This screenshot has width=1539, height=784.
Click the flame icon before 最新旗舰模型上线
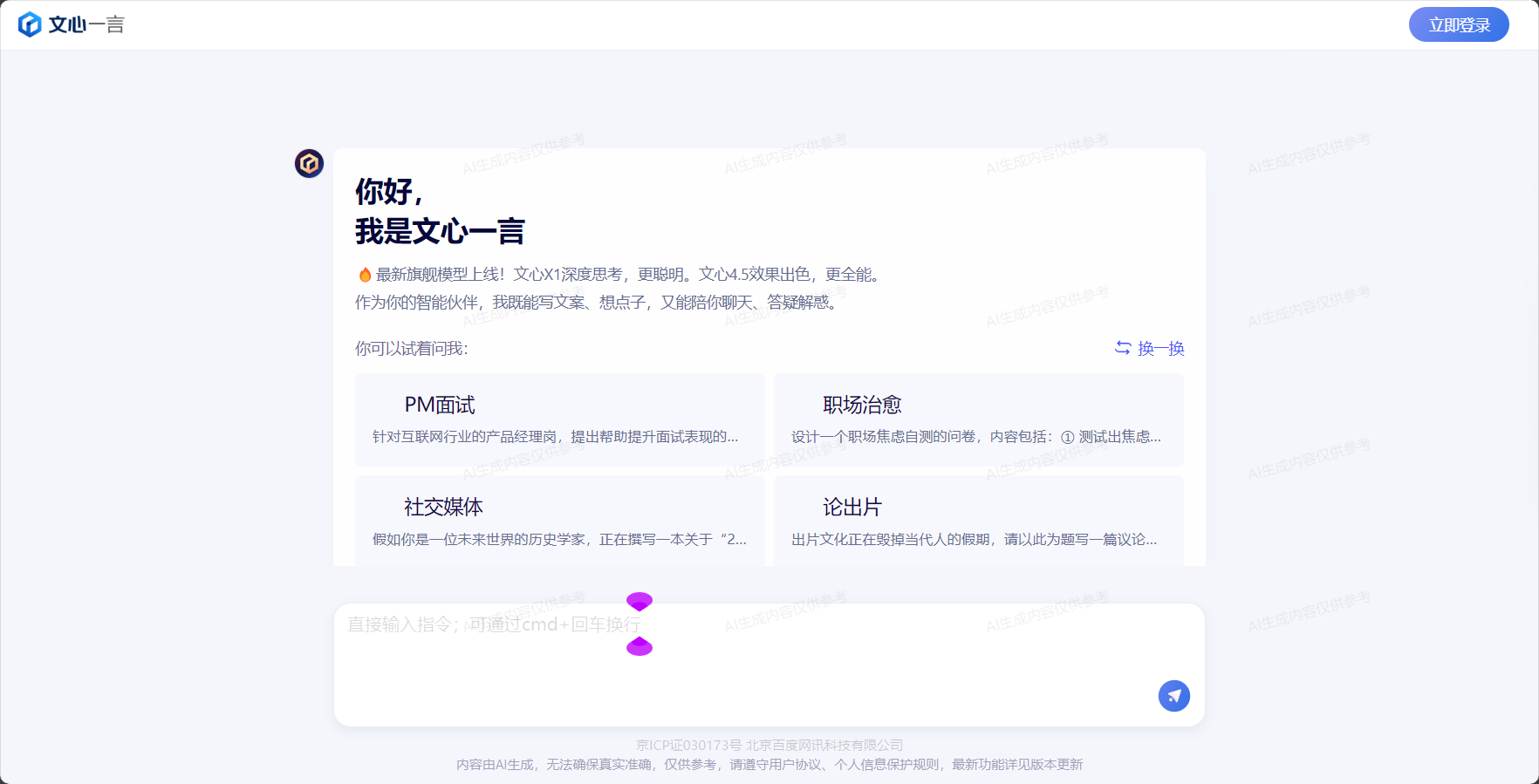(365, 275)
